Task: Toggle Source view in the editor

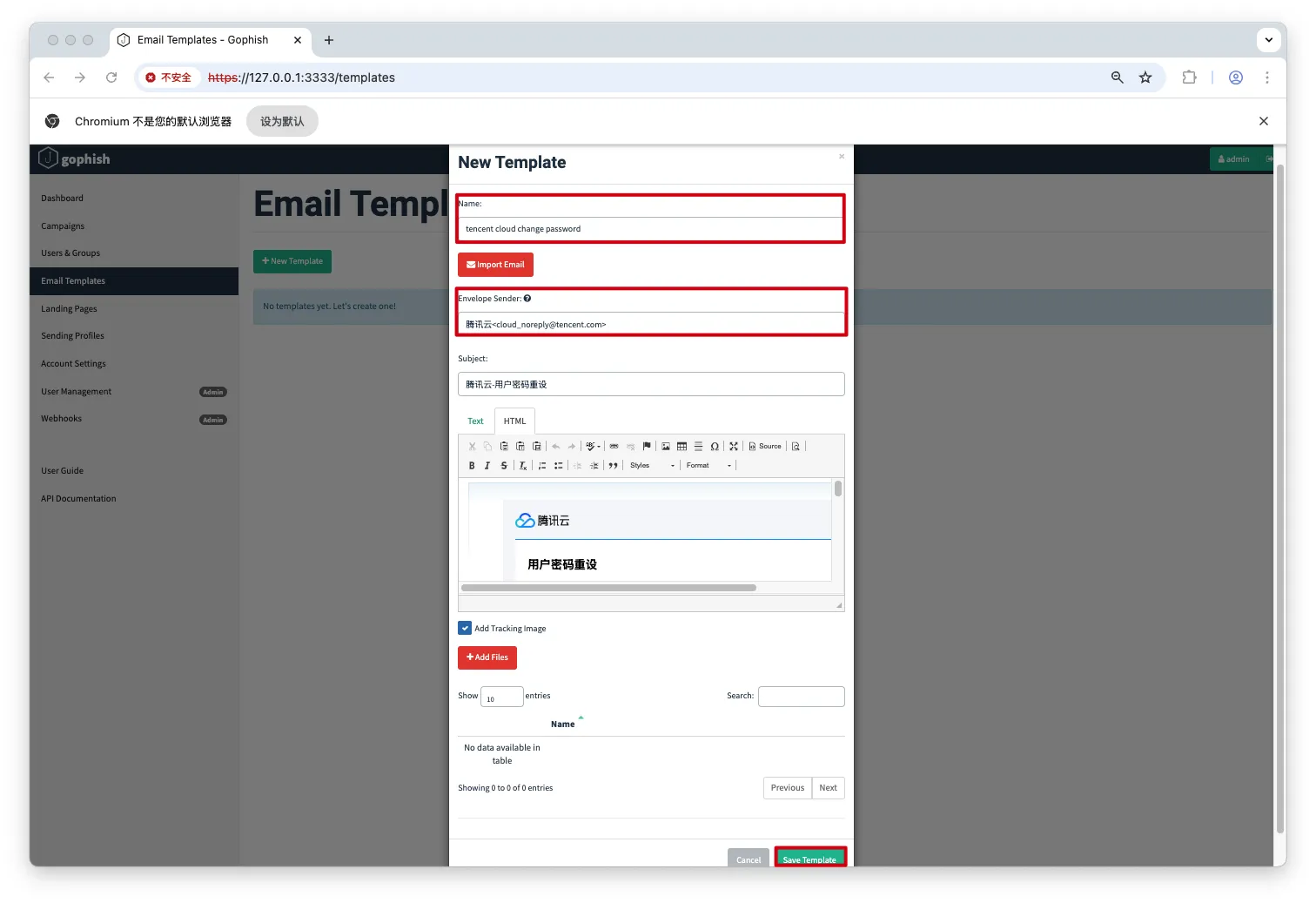Action: pyautogui.click(x=765, y=447)
